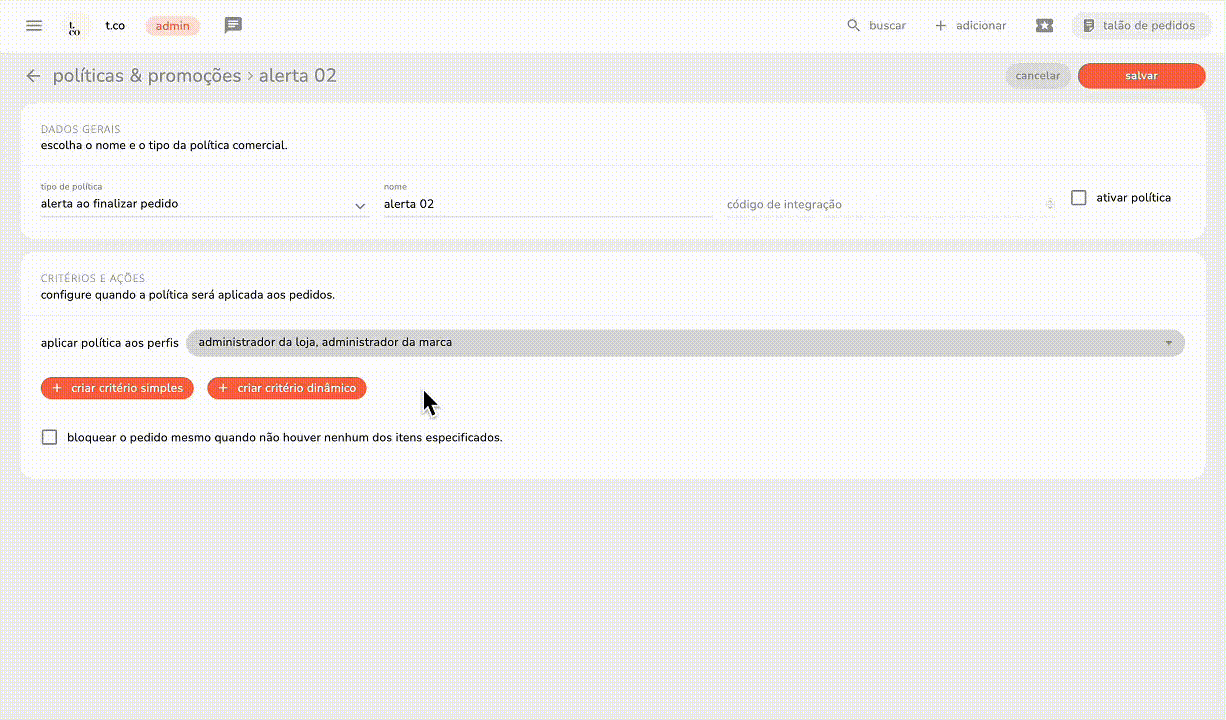
Task: Click the código de integração stepper arrows
Action: 1049,204
